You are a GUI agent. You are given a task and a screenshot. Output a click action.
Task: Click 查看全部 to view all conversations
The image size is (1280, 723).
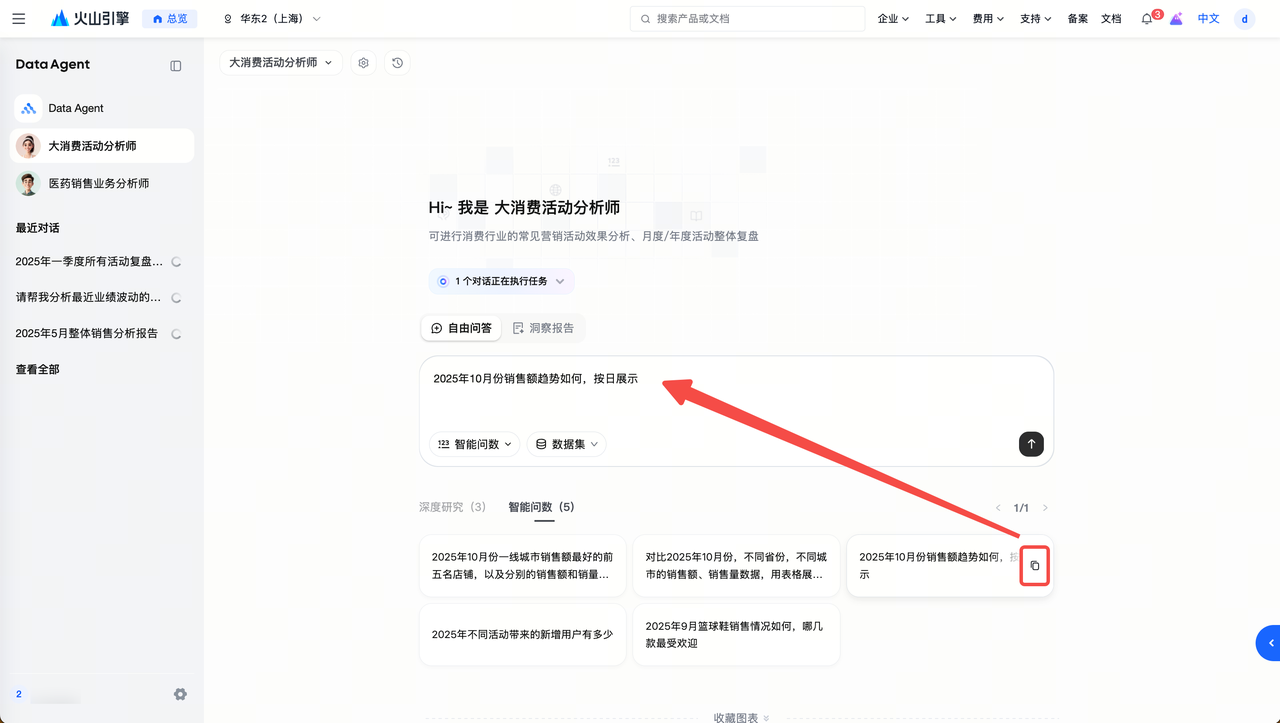click(x=38, y=370)
